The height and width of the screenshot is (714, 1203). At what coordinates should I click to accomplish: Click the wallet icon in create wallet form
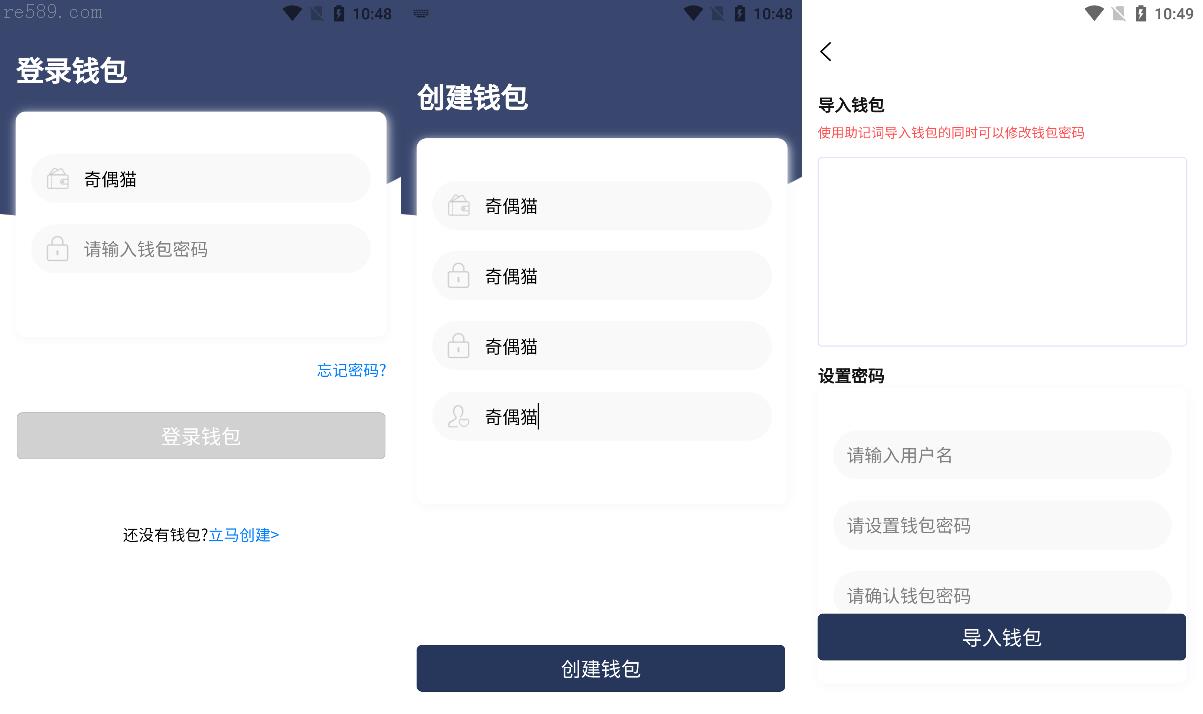[459, 206]
